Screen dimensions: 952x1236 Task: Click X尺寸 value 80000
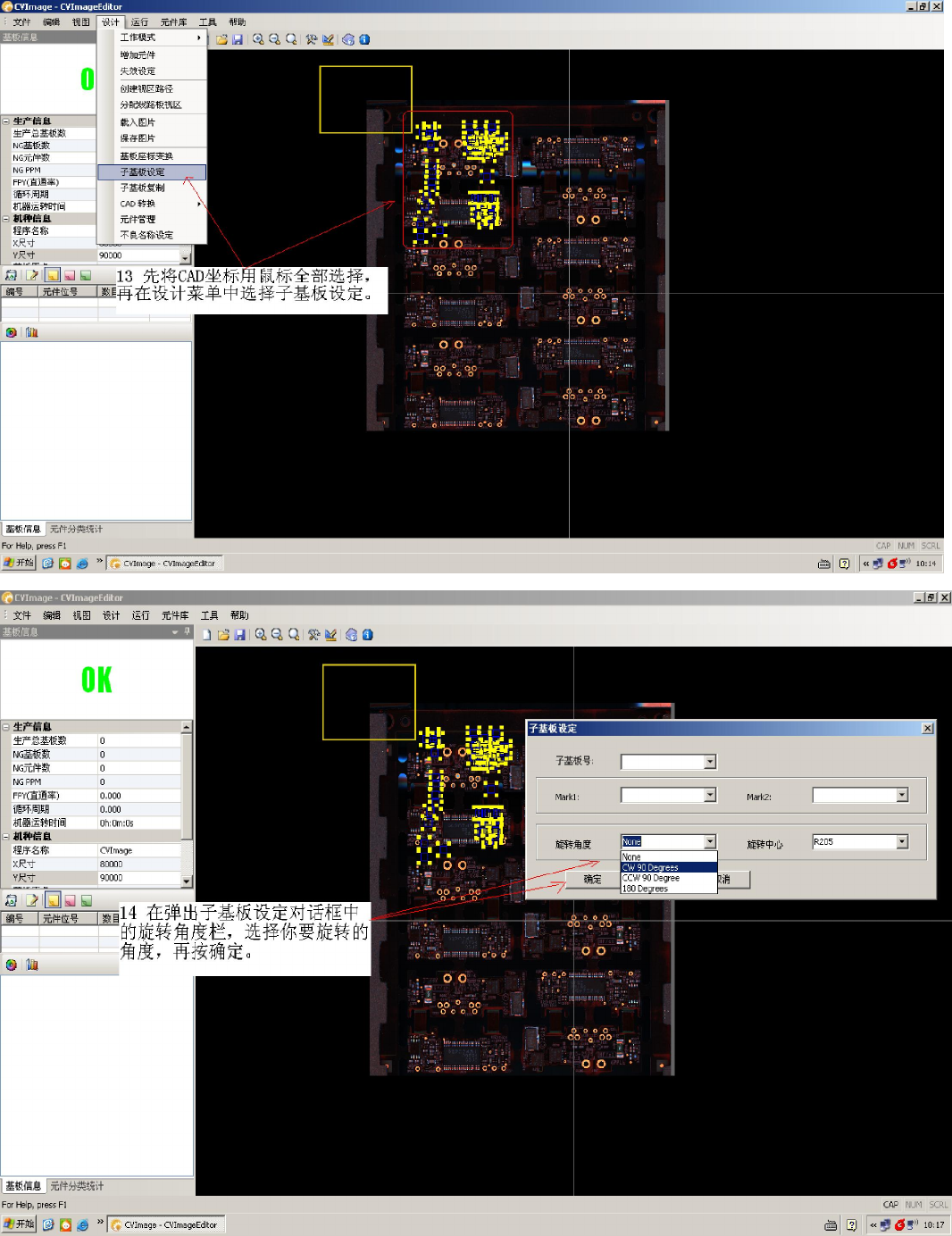pyautogui.click(x=139, y=864)
